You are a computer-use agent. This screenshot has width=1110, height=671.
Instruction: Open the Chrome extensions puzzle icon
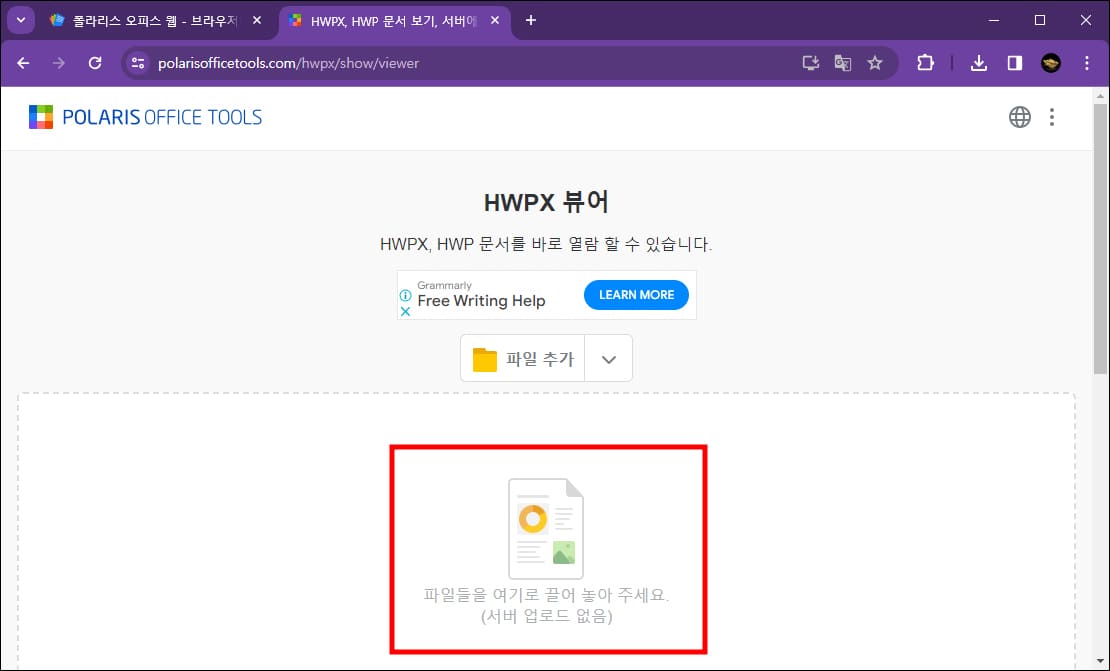click(925, 62)
